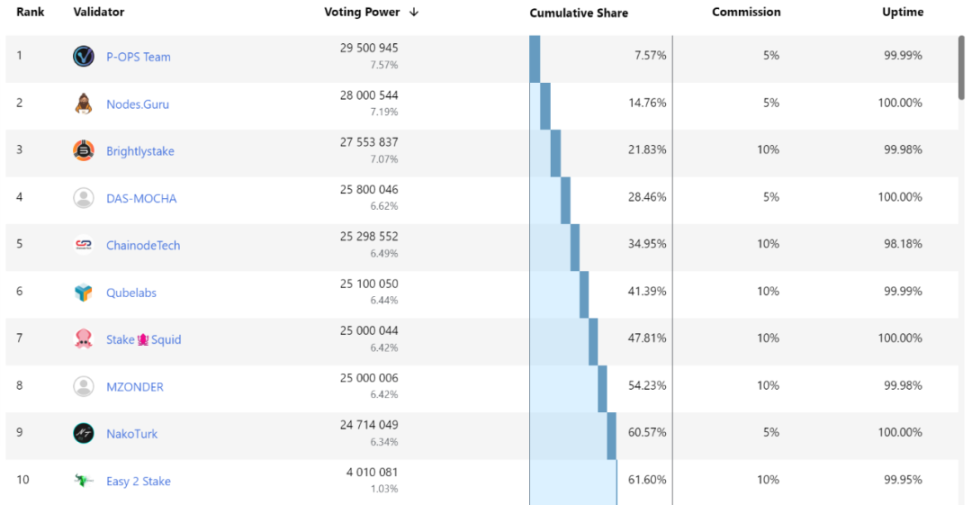This screenshot has width=972, height=505.
Task: Toggle sort arrow next to Voting Power
Action: 414,13
